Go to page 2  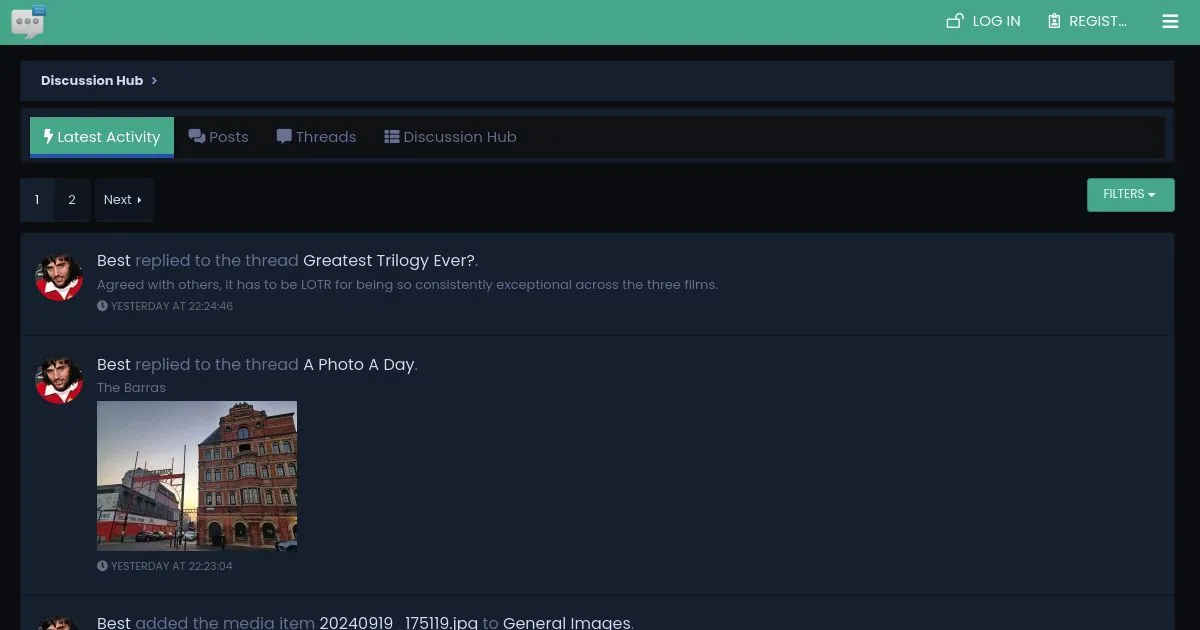[72, 200]
